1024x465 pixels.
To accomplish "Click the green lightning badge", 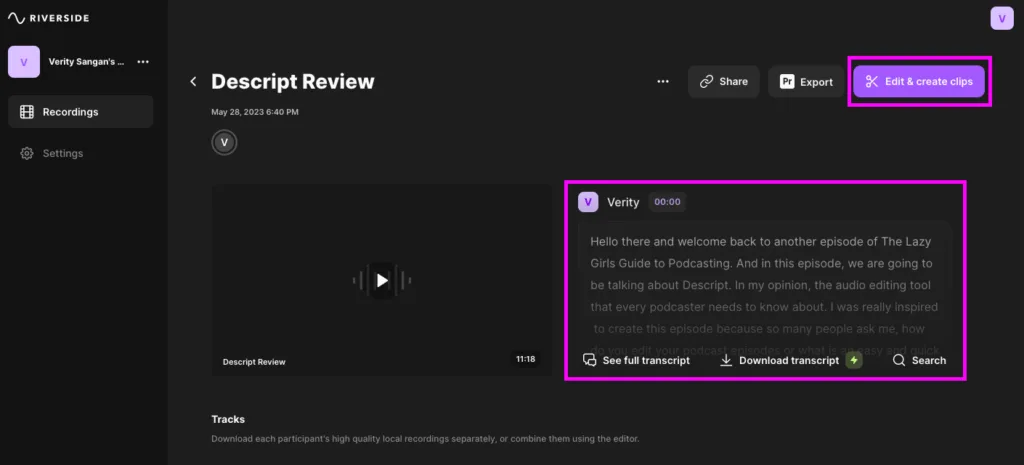I will 854,361.
